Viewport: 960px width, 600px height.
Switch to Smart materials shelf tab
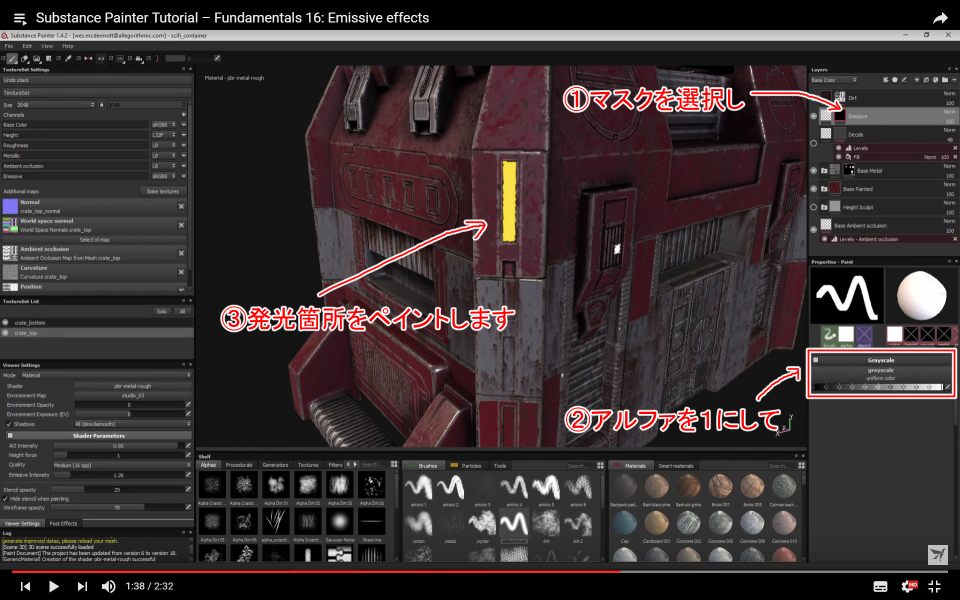click(x=675, y=466)
